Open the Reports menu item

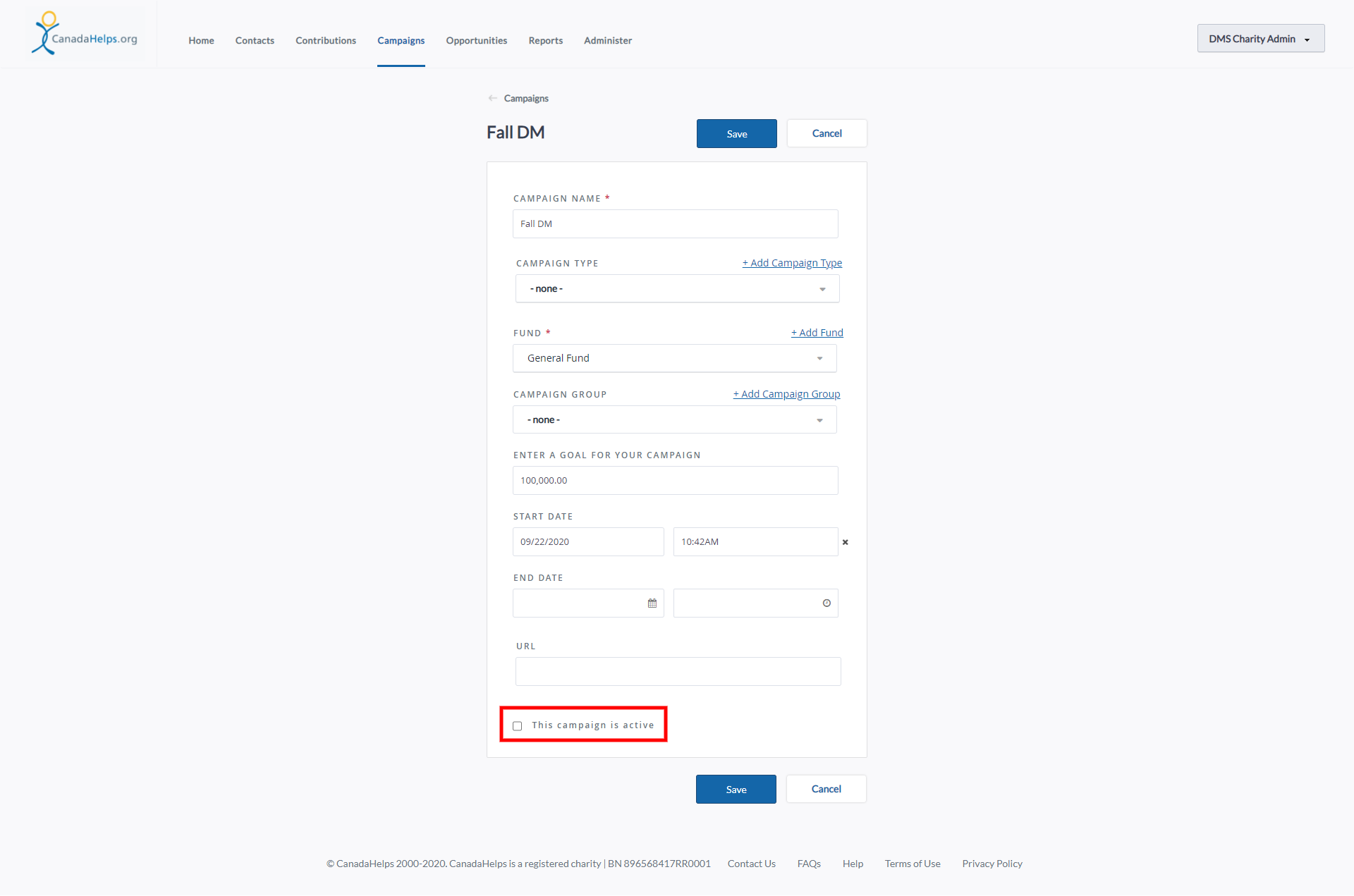[x=546, y=40]
